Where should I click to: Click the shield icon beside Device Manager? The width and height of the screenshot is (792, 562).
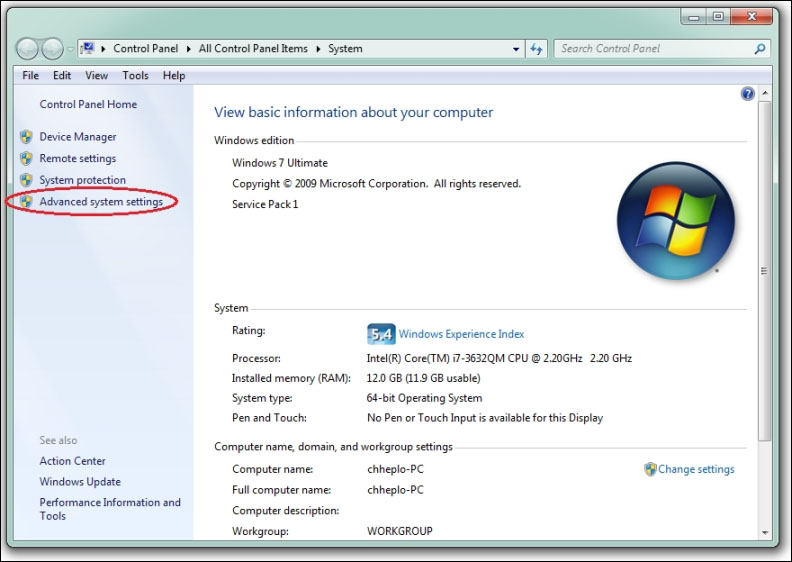click(x=26, y=137)
